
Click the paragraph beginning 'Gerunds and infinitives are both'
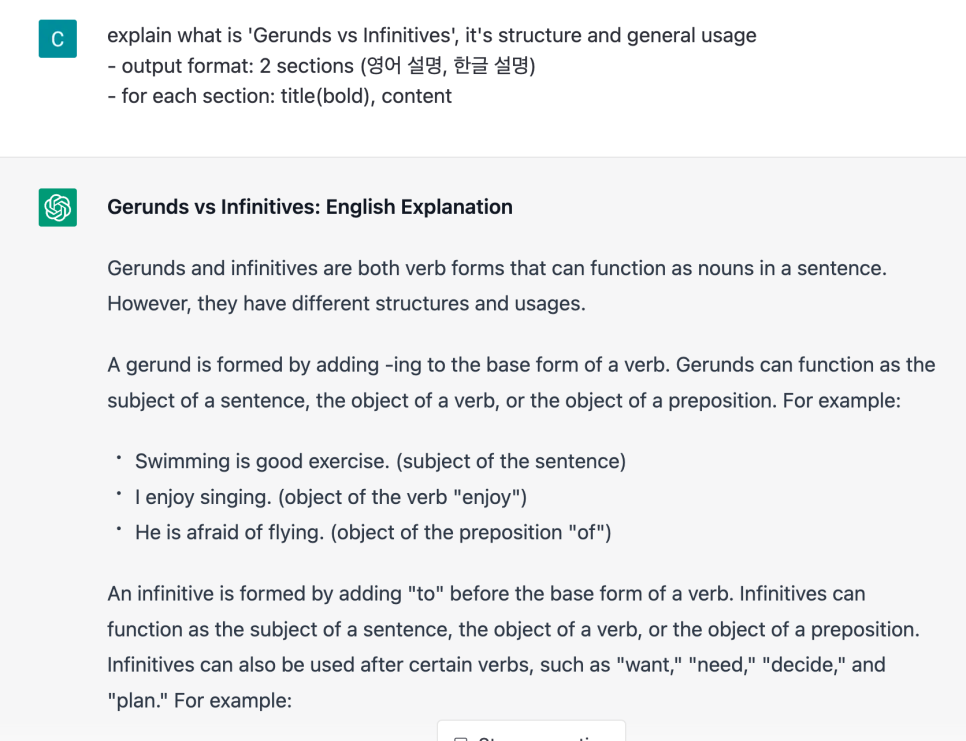497,286
